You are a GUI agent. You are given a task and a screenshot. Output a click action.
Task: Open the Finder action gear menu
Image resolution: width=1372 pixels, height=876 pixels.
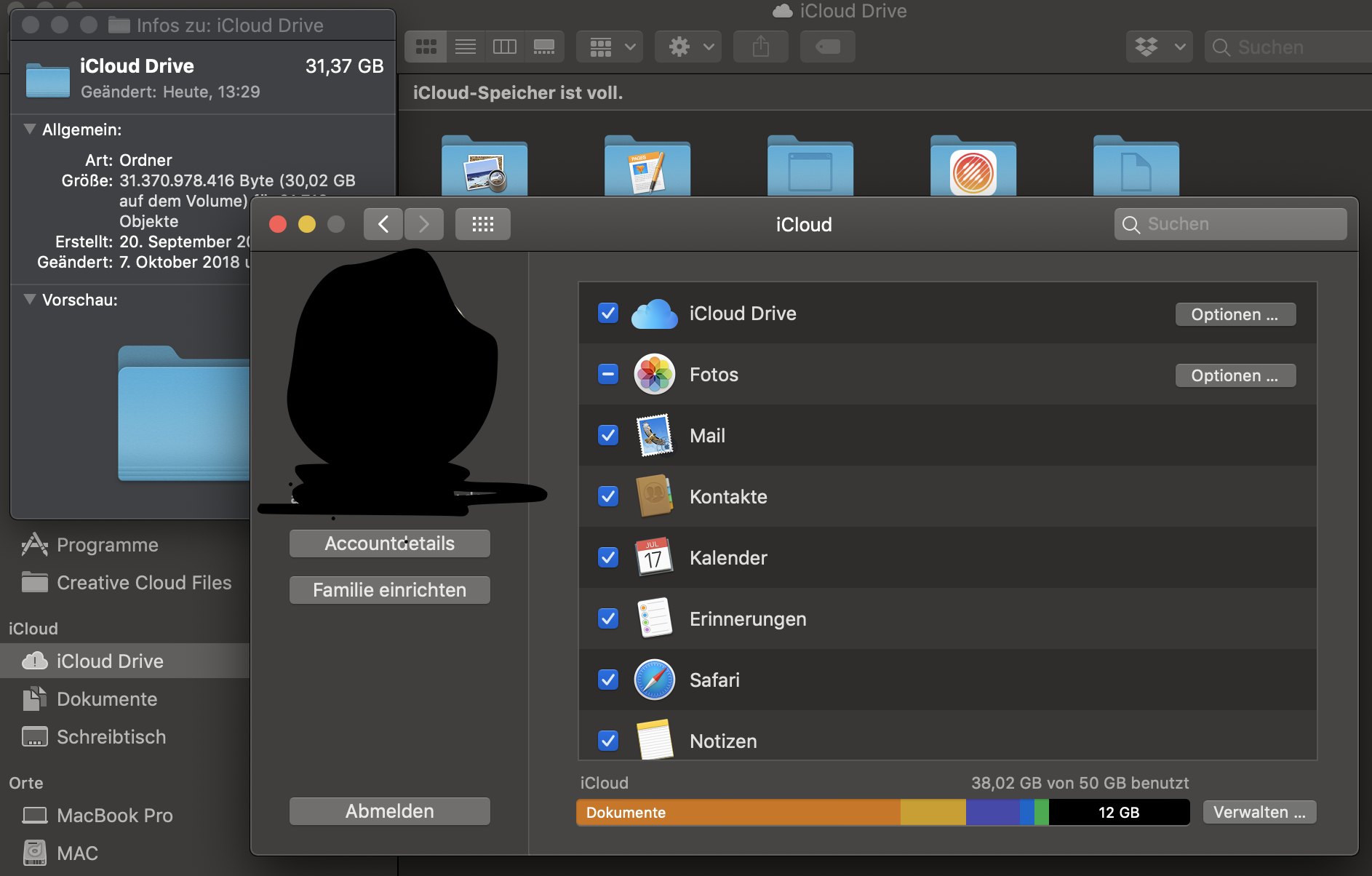688,47
